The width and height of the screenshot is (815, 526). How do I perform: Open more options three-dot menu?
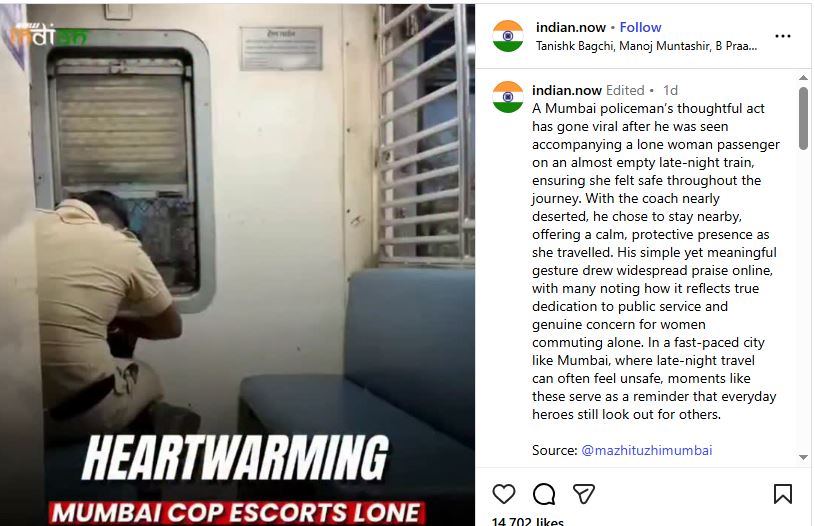[782, 36]
